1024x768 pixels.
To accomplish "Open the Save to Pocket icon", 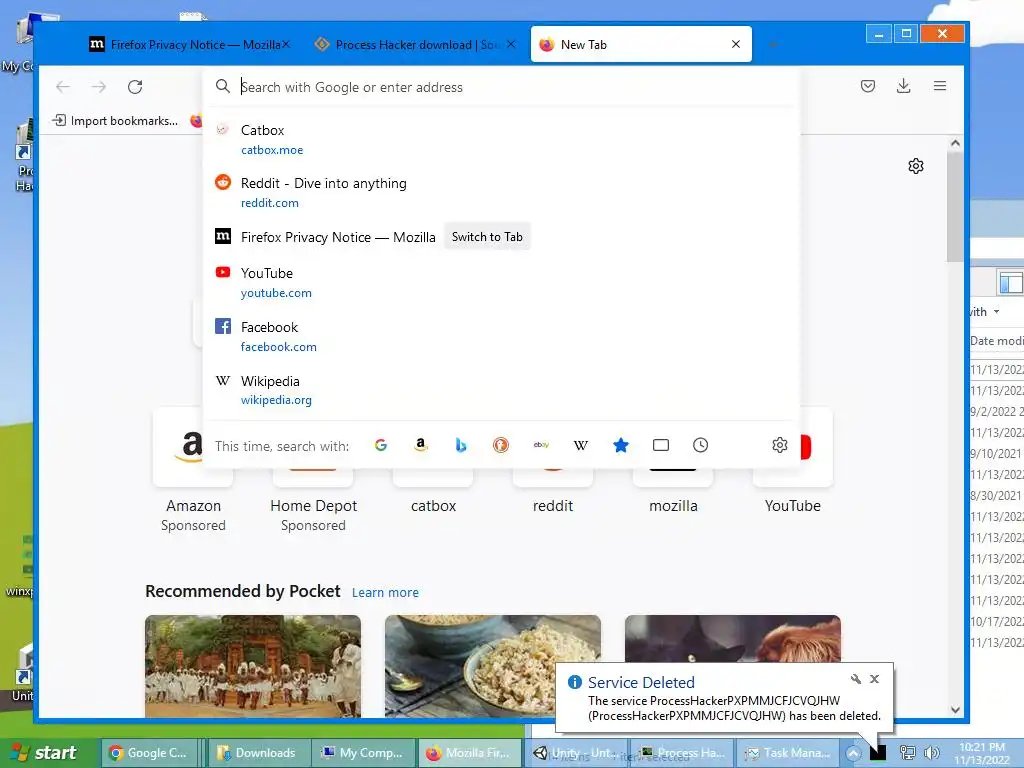I will pyautogui.click(x=867, y=86).
